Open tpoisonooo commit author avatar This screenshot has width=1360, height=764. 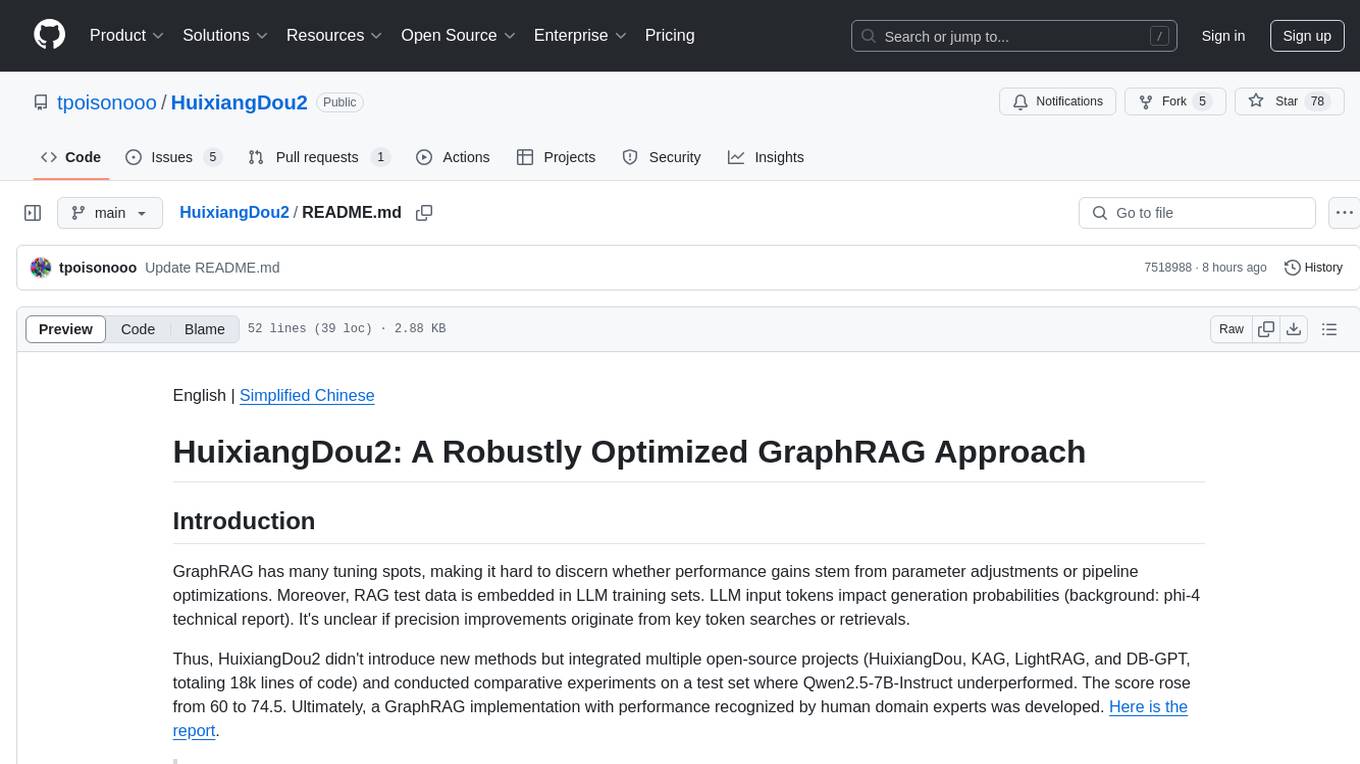point(41,267)
